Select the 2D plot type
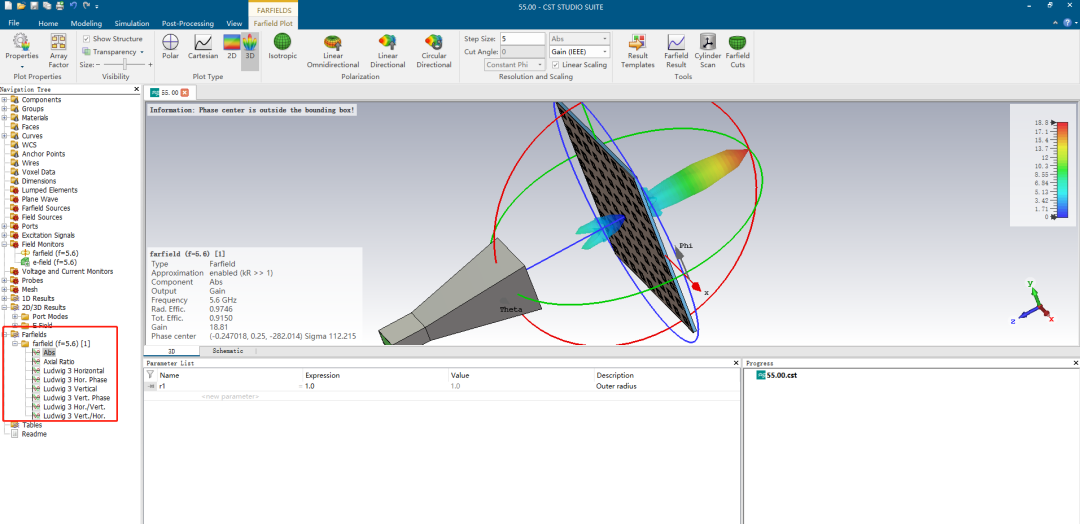 [x=232, y=46]
